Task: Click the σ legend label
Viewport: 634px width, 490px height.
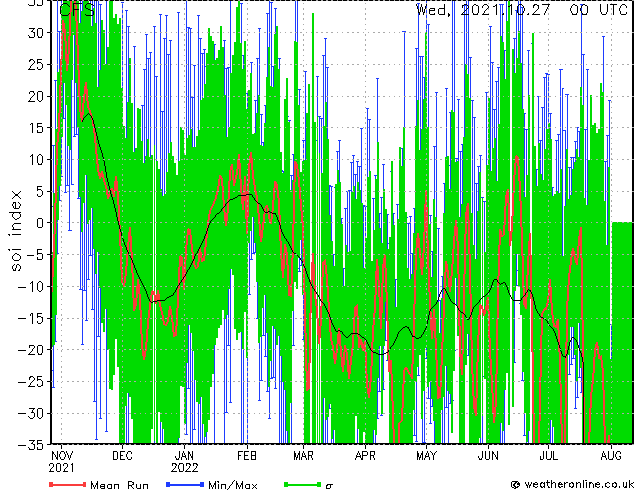Action: click(x=329, y=486)
